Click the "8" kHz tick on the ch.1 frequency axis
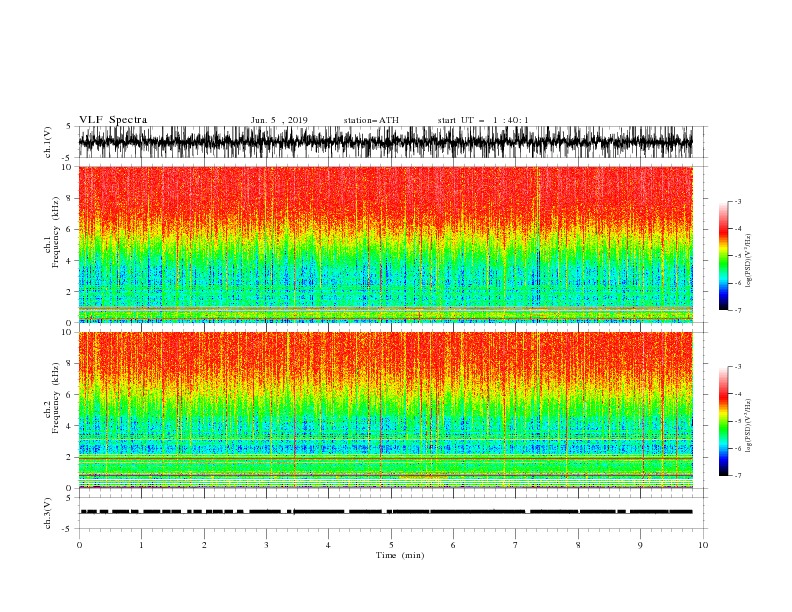 tap(69, 198)
